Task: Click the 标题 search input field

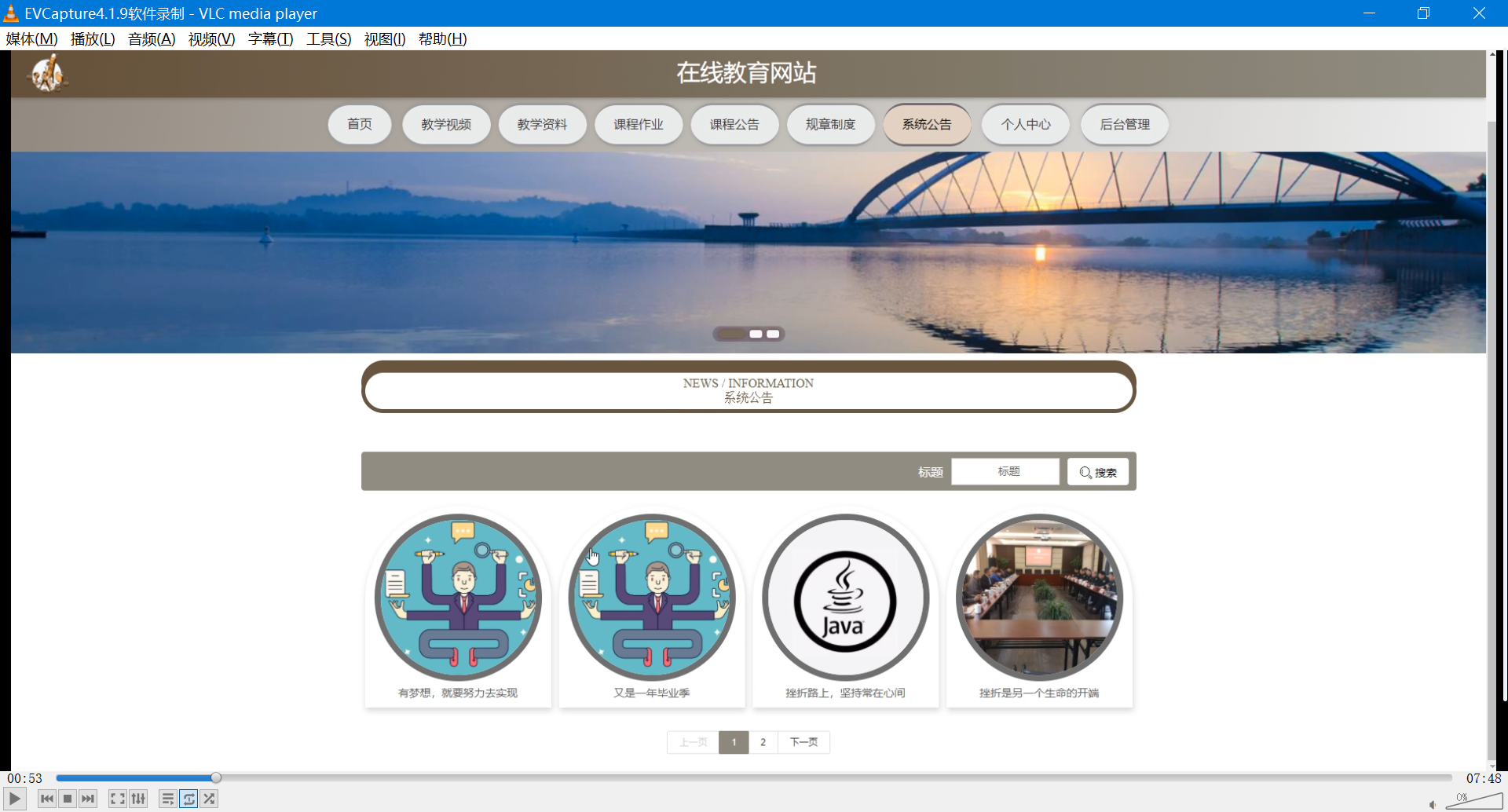Action: (x=1005, y=471)
